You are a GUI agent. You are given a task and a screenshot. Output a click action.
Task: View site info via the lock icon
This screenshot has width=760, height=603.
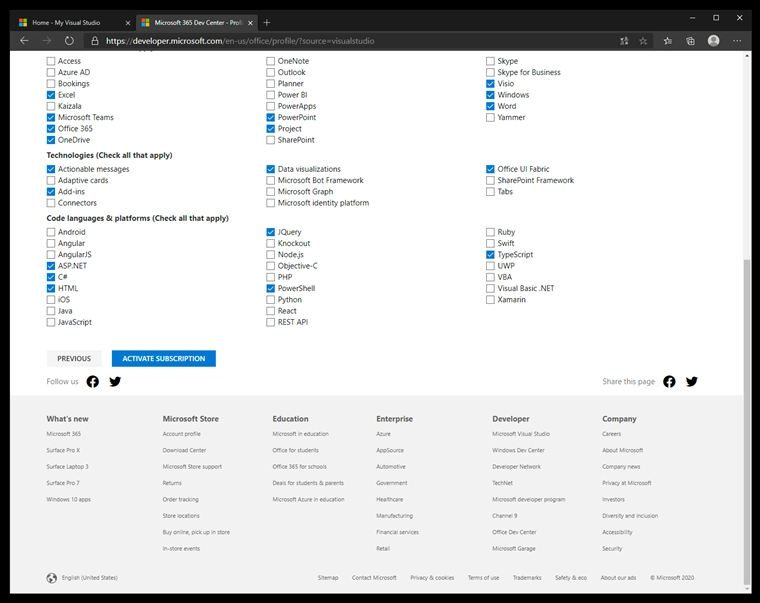pyautogui.click(x=95, y=41)
